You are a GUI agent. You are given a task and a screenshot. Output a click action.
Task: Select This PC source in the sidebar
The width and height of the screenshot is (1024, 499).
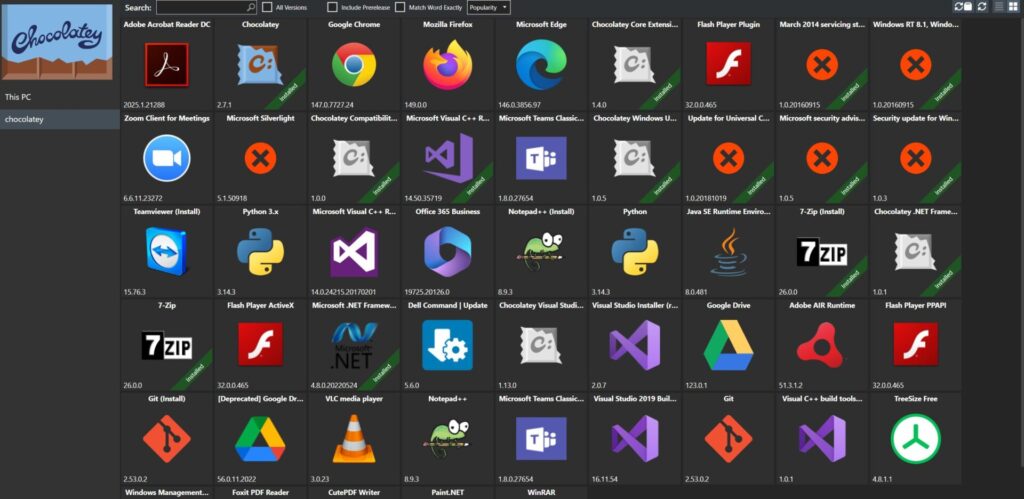60,97
